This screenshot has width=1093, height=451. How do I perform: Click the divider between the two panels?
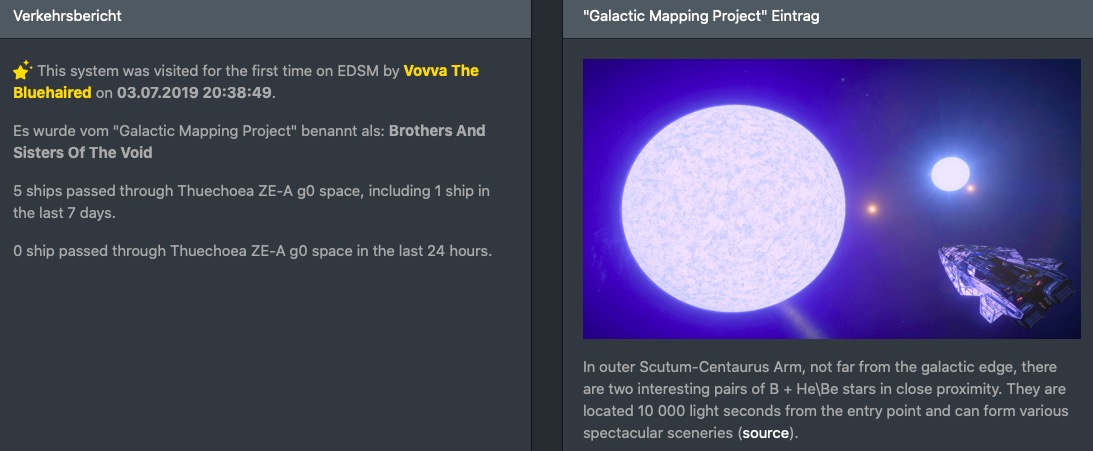pyautogui.click(x=546, y=225)
